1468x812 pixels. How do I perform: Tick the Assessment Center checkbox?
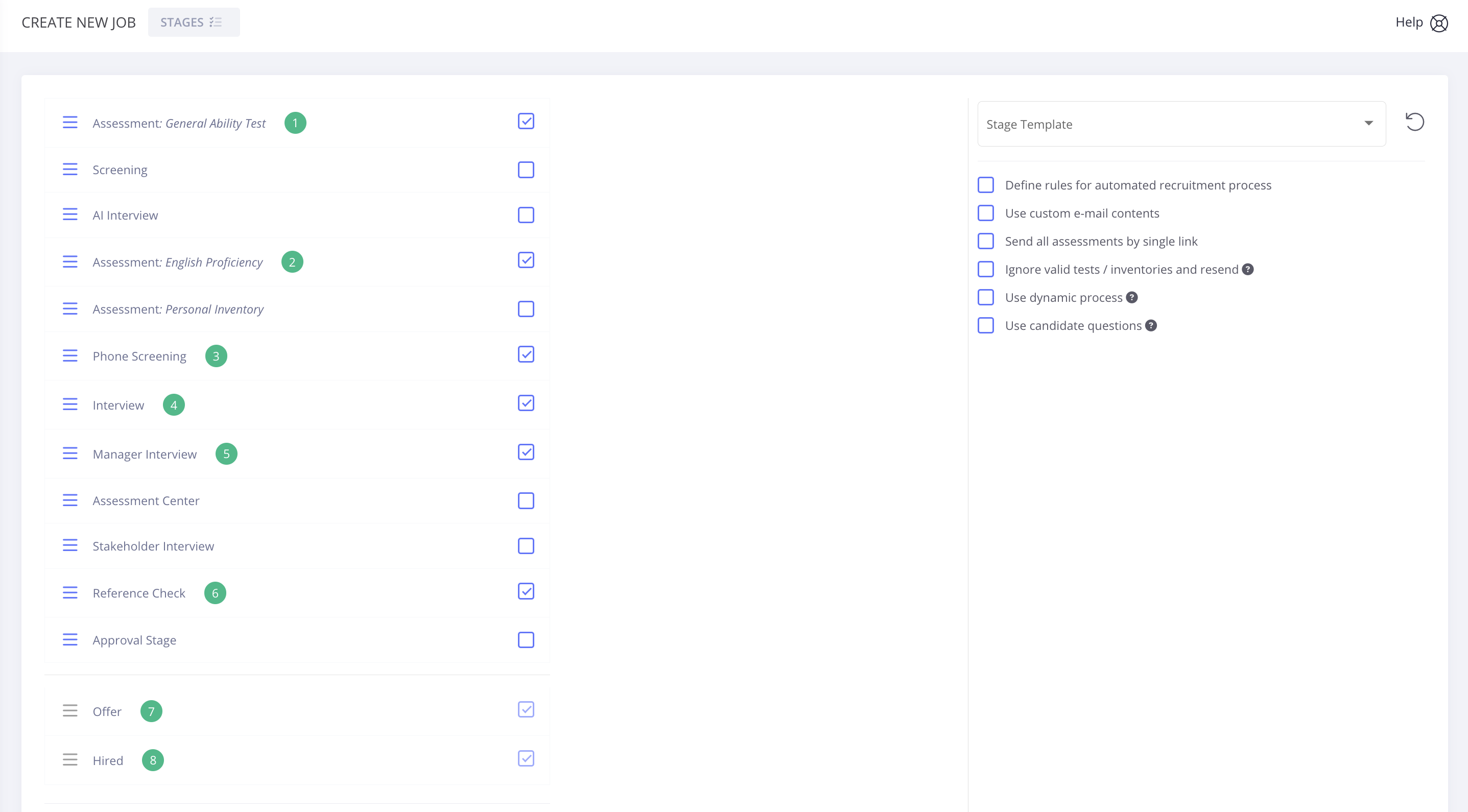526,501
